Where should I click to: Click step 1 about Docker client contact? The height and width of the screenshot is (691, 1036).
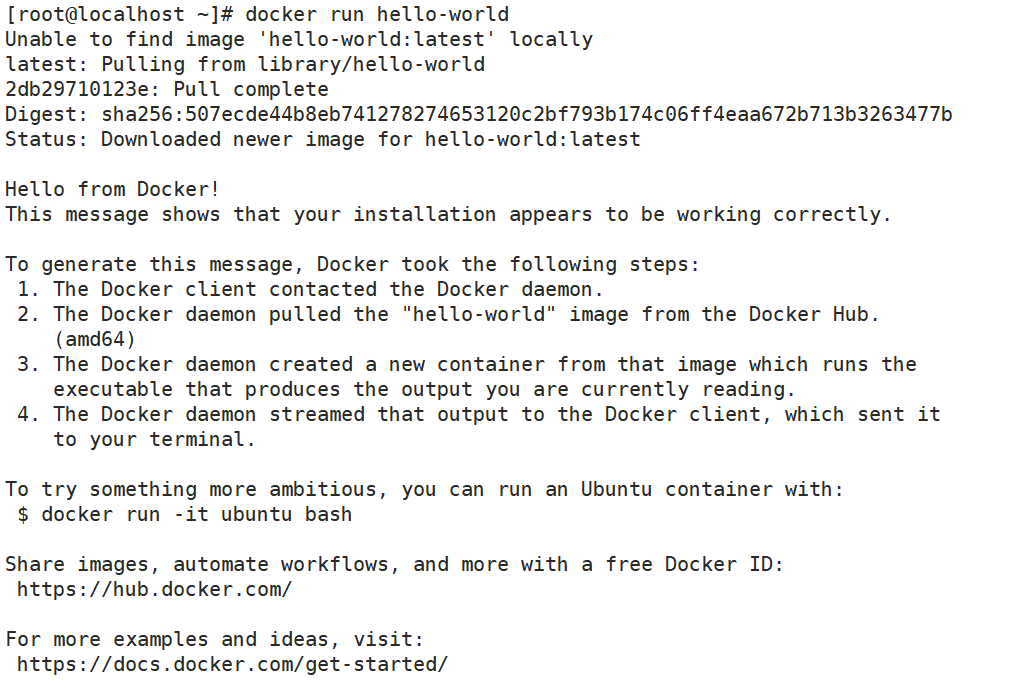328,289
